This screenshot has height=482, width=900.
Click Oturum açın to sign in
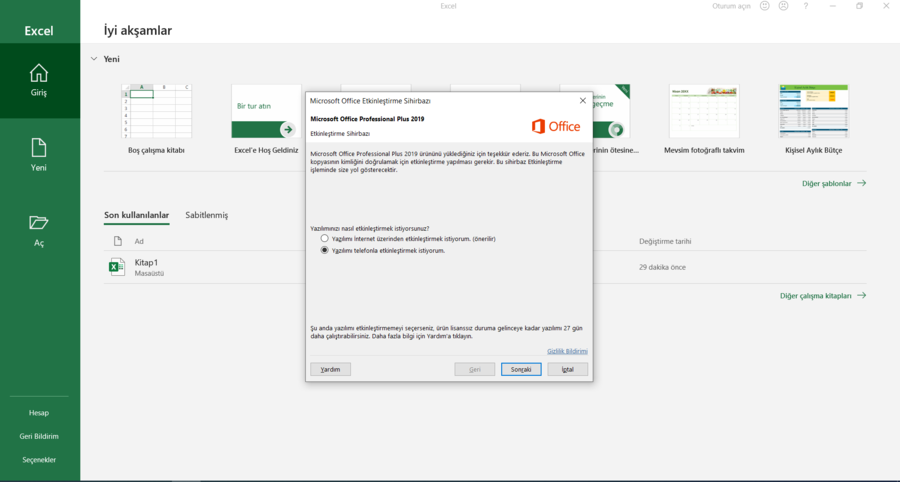(x=731, y=6)
